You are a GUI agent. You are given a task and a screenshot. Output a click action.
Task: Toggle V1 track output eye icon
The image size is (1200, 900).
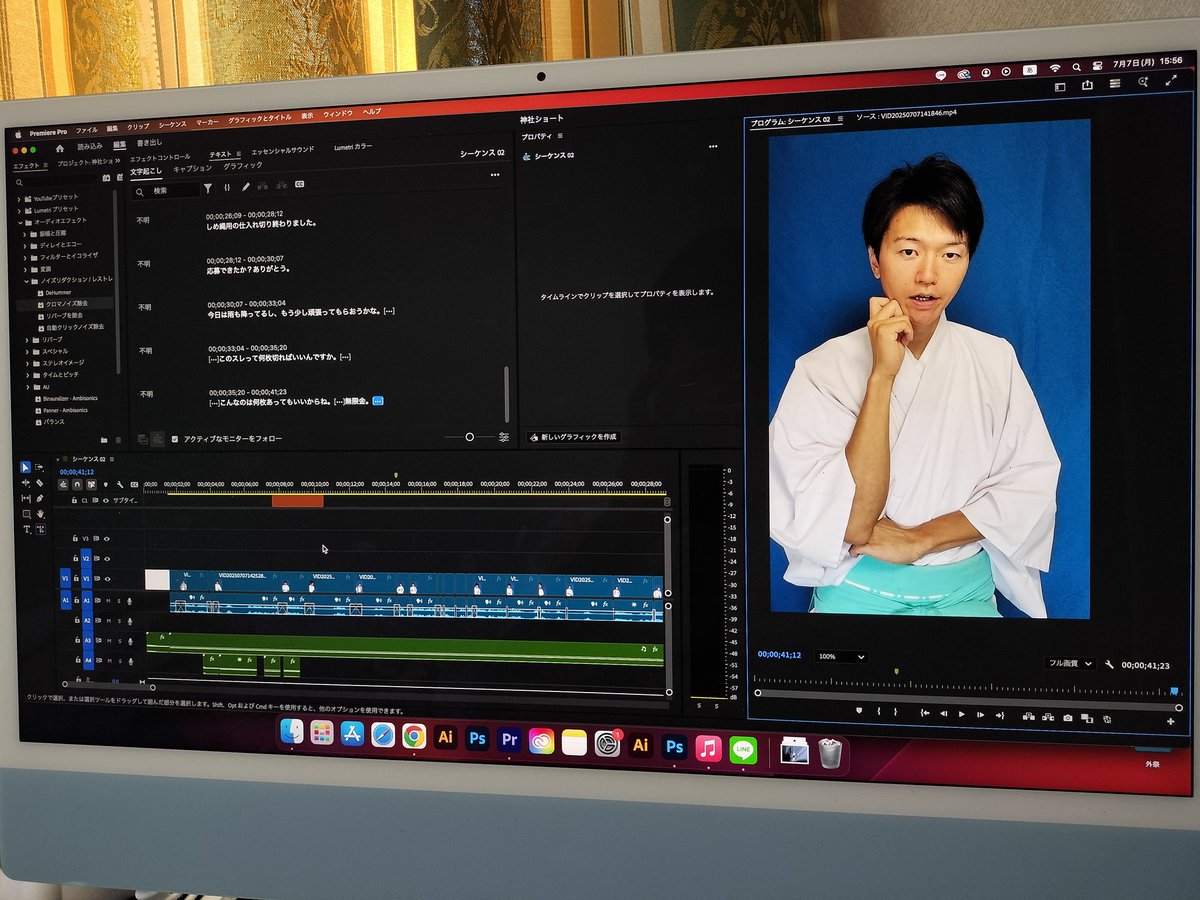(107, 579)
